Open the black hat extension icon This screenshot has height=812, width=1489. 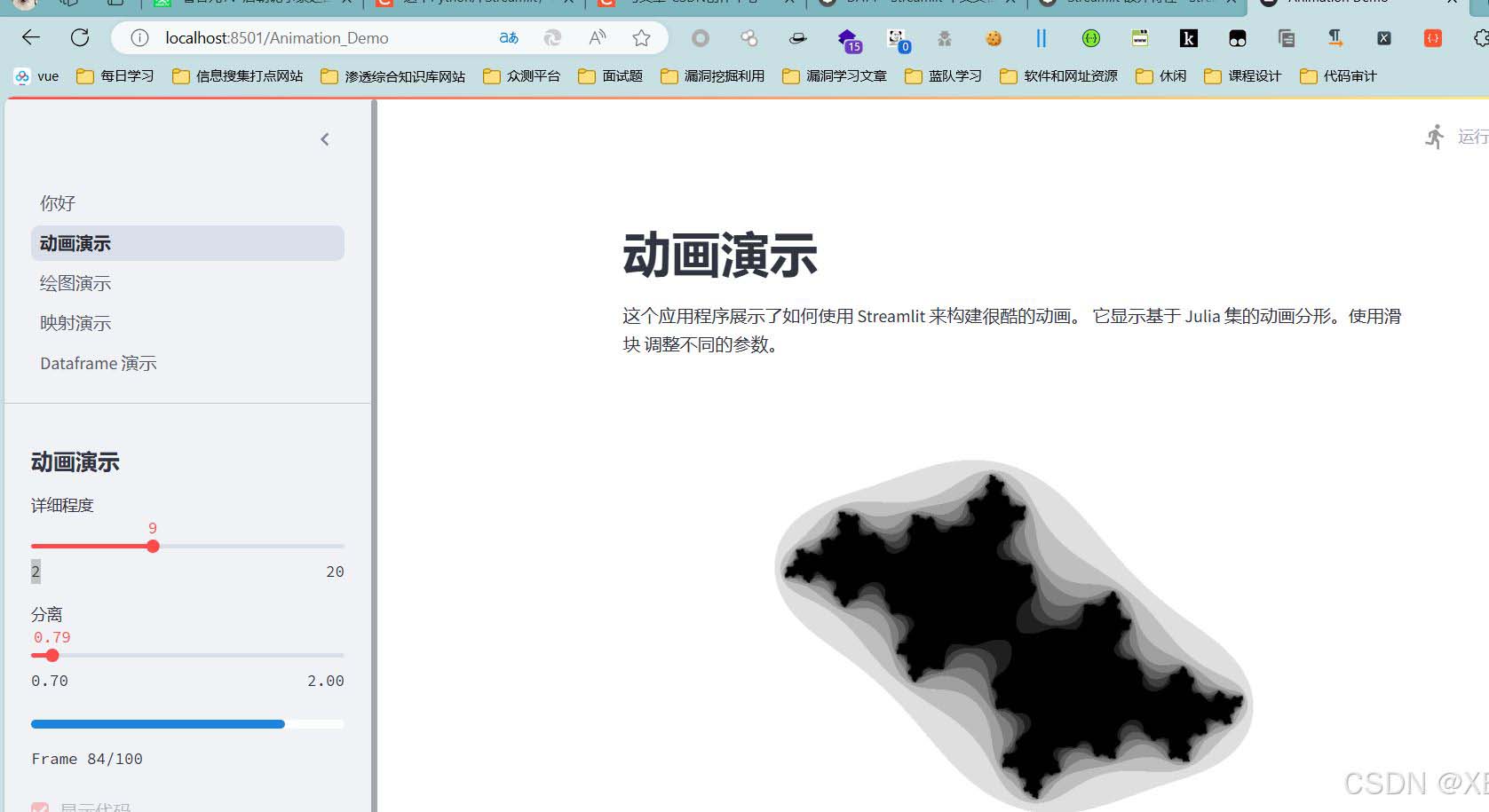[x=798, y=38]
